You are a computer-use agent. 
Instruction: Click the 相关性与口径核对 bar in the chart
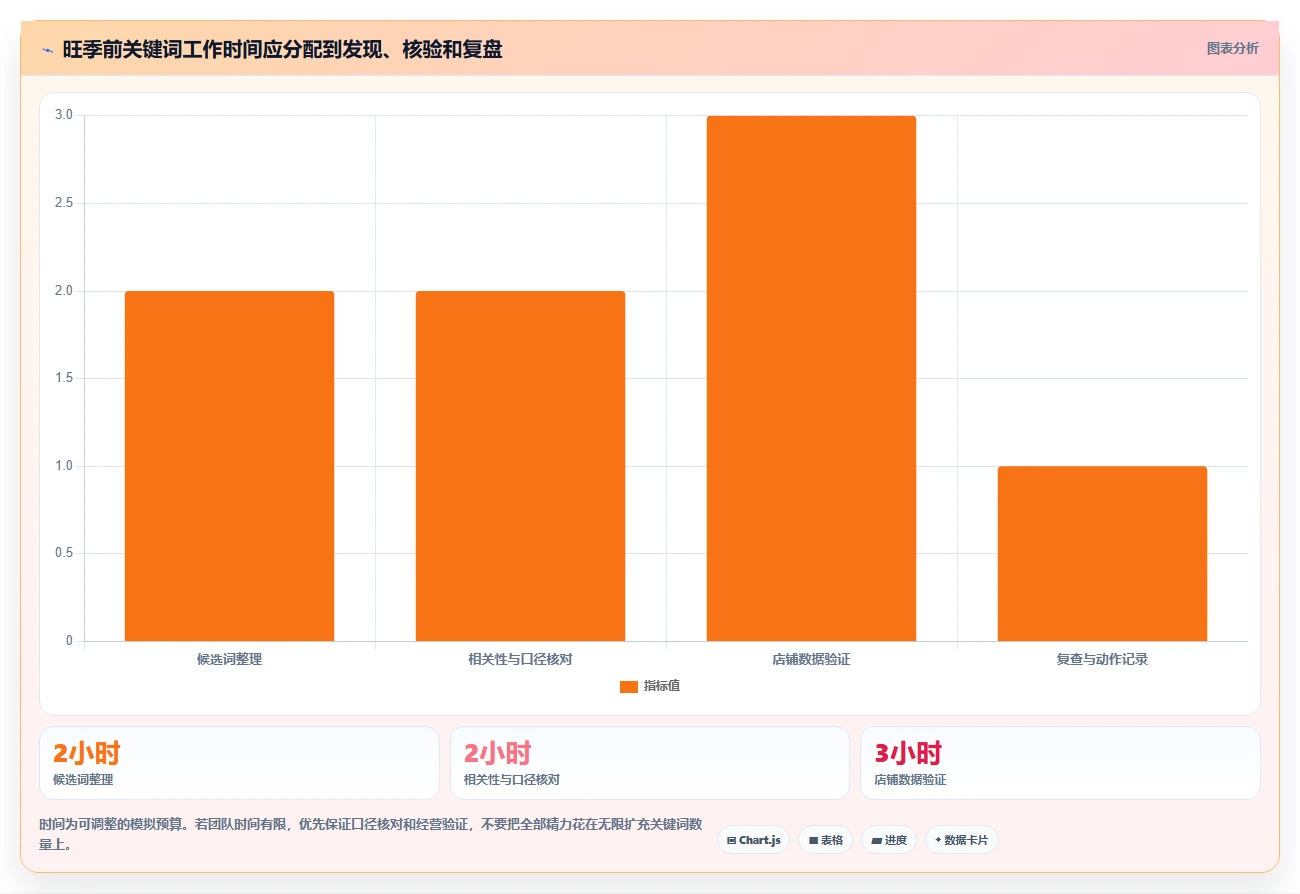520,466
